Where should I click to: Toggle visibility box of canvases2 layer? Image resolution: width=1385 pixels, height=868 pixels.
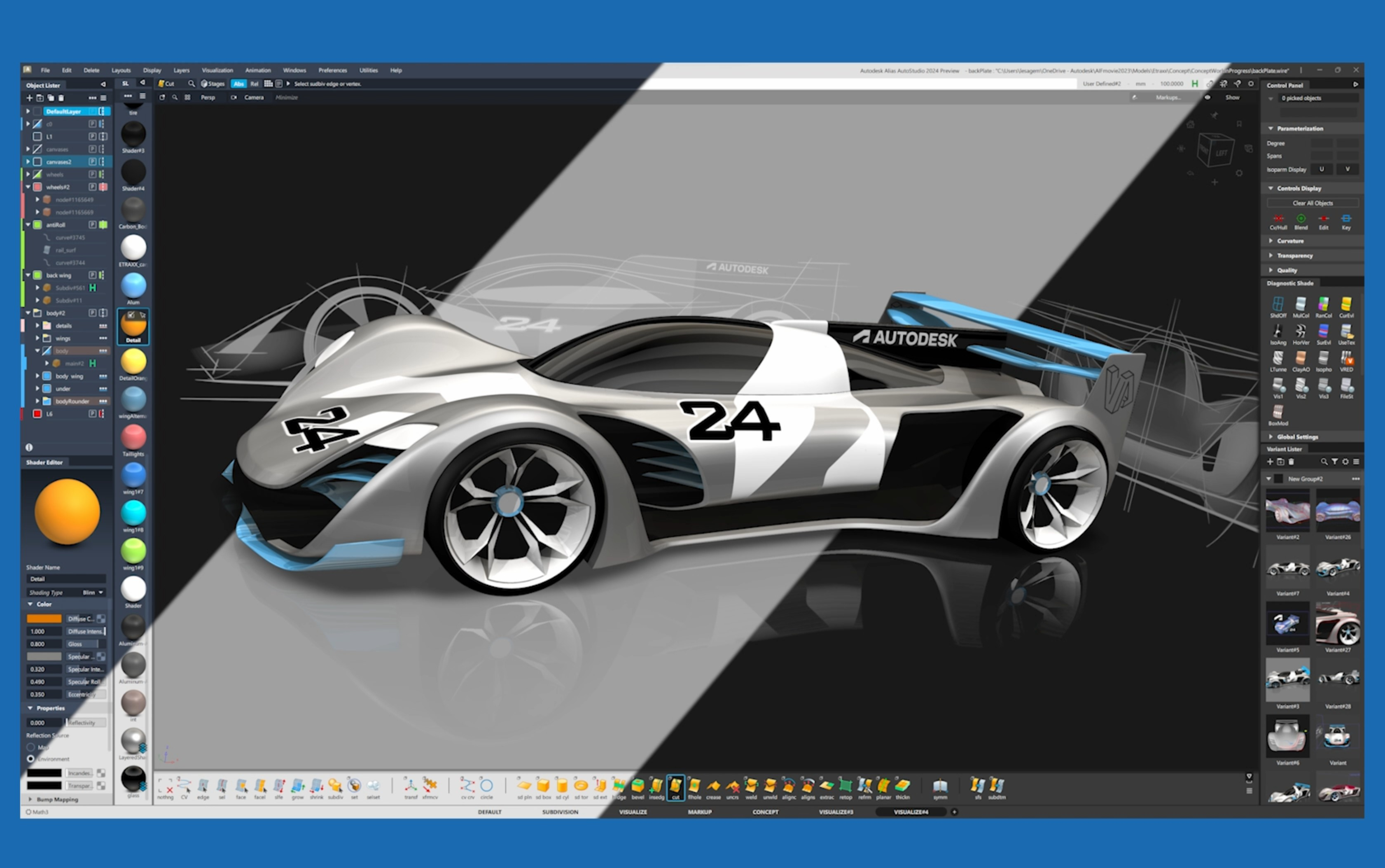(x=37, y=162)
